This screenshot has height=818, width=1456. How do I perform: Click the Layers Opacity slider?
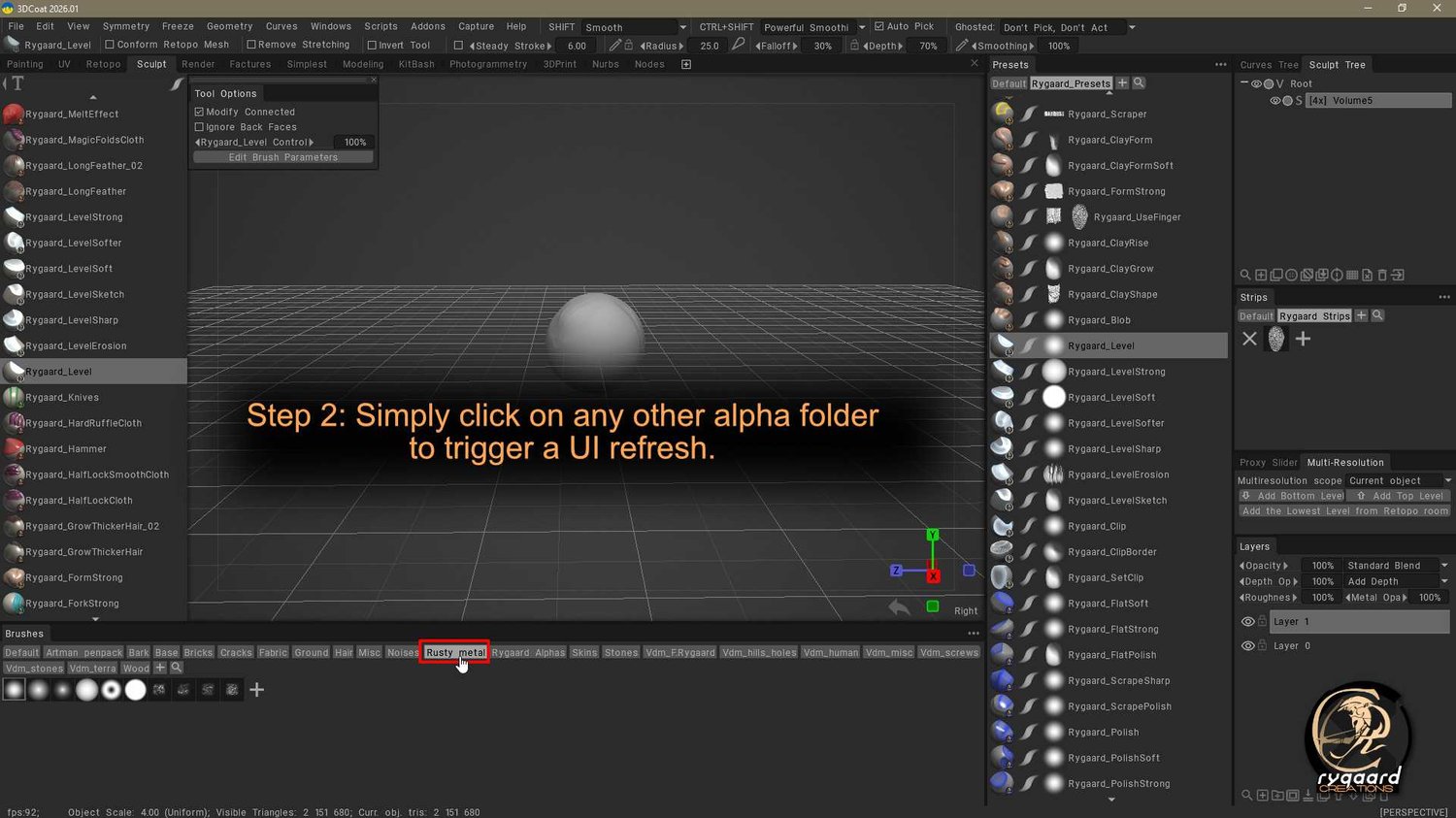click(x=1264, y=566)
